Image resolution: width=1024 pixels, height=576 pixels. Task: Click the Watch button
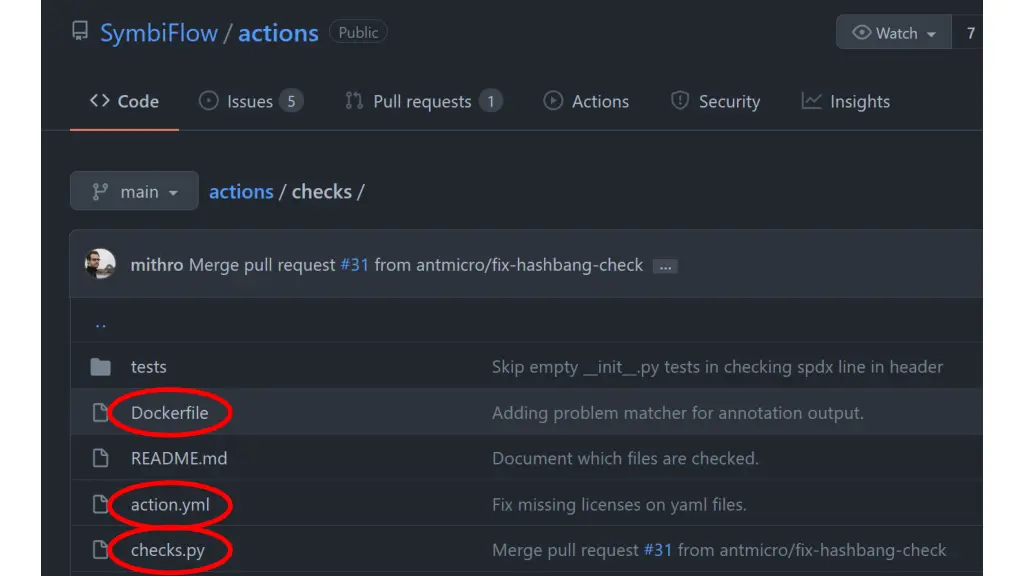click(893, 32)
